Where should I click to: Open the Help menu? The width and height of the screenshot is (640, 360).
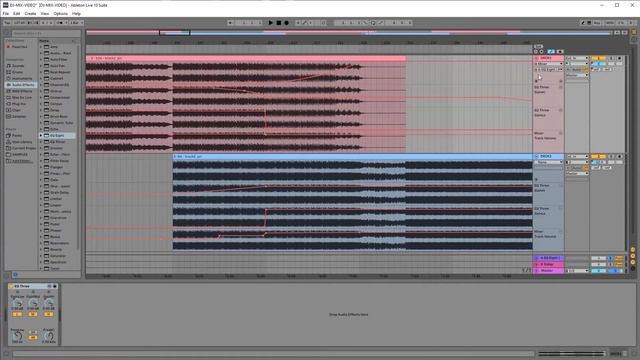click(76, 13)
